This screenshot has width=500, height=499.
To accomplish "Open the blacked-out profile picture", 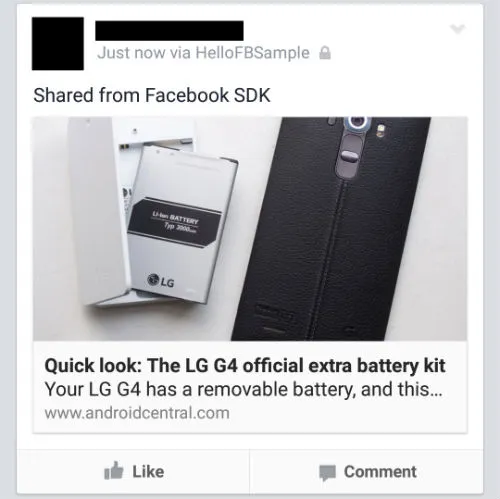I will point(58,44).
